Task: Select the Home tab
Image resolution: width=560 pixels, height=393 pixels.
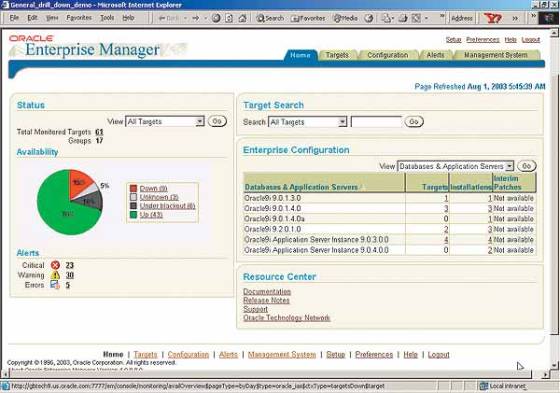Action: pyautogui.click(x=300, y=55)
